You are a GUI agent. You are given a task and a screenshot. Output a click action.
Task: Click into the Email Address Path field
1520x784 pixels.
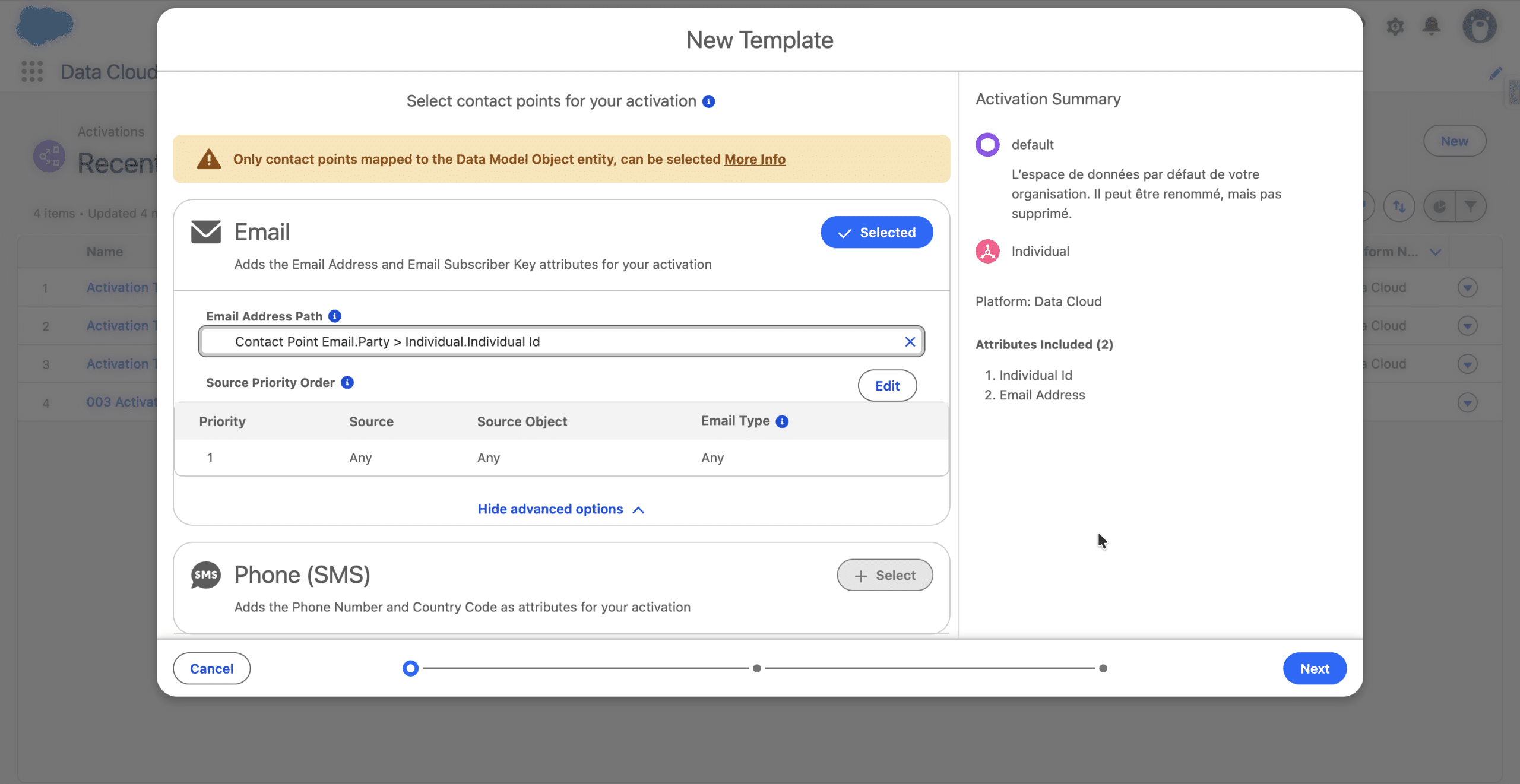(558, 341)
